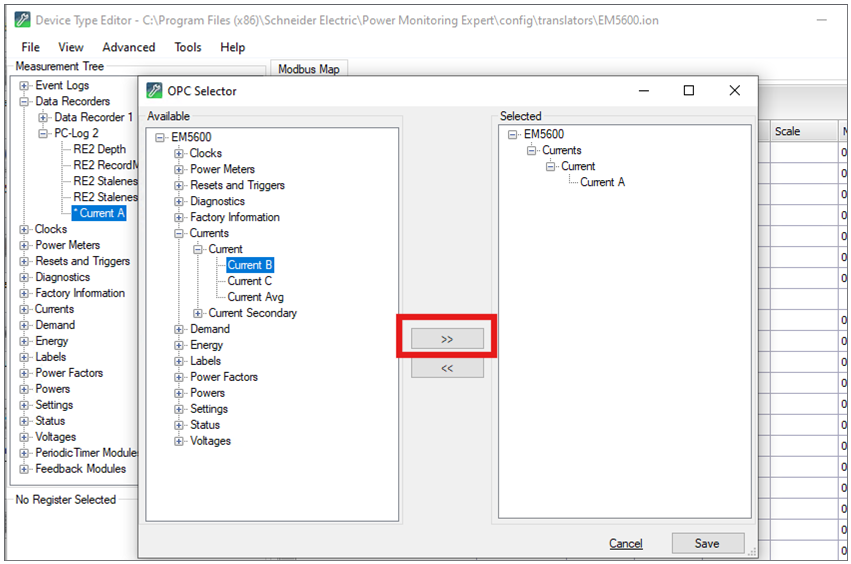This screenshot has height=564, width=851.
Task: Expand Status in the Available tree
Action: click(x=179, y=425)
